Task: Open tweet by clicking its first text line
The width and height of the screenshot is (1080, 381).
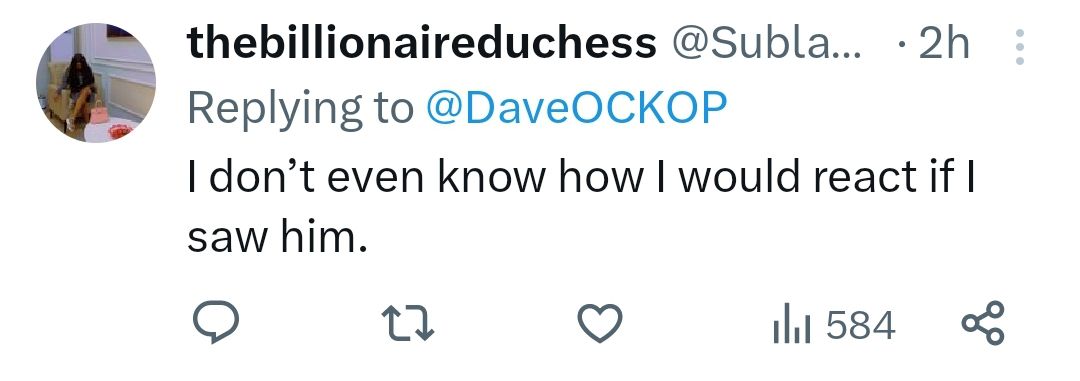Action: tap(581, 177)
